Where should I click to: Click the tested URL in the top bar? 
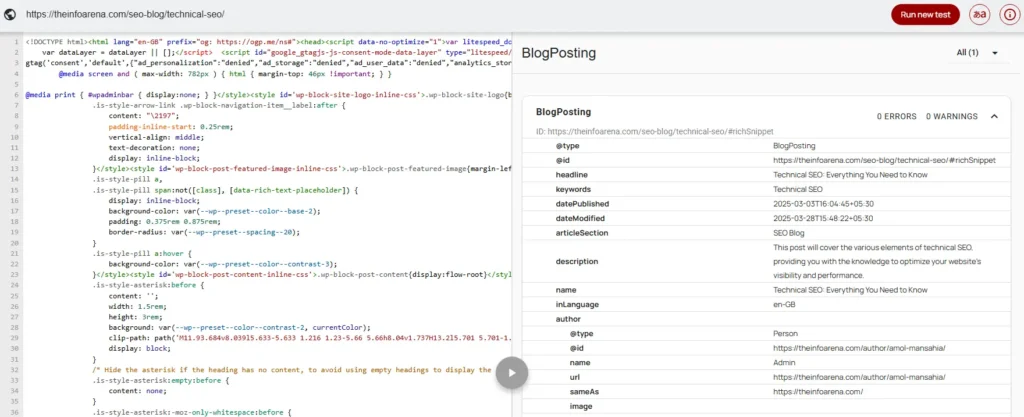(123, 14)
